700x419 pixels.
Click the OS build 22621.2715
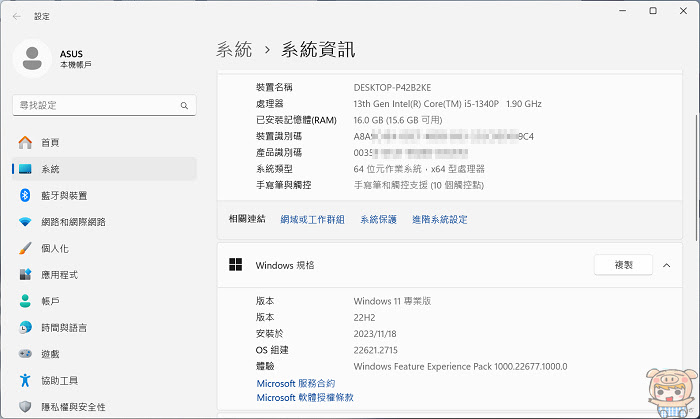tap(375, 350)
